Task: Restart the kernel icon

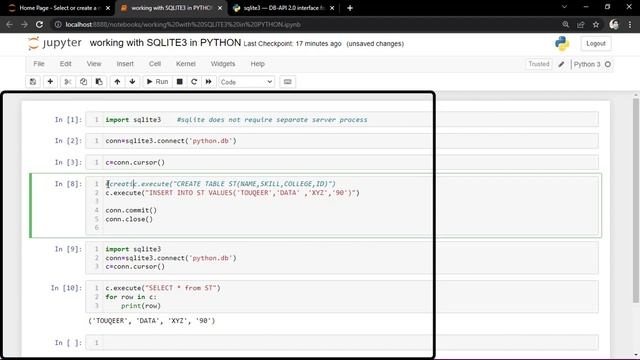Action: point(194,82)
